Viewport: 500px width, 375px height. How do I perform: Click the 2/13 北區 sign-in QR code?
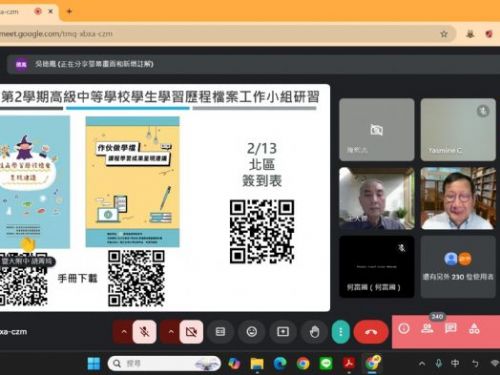click(x=262, y=232)
